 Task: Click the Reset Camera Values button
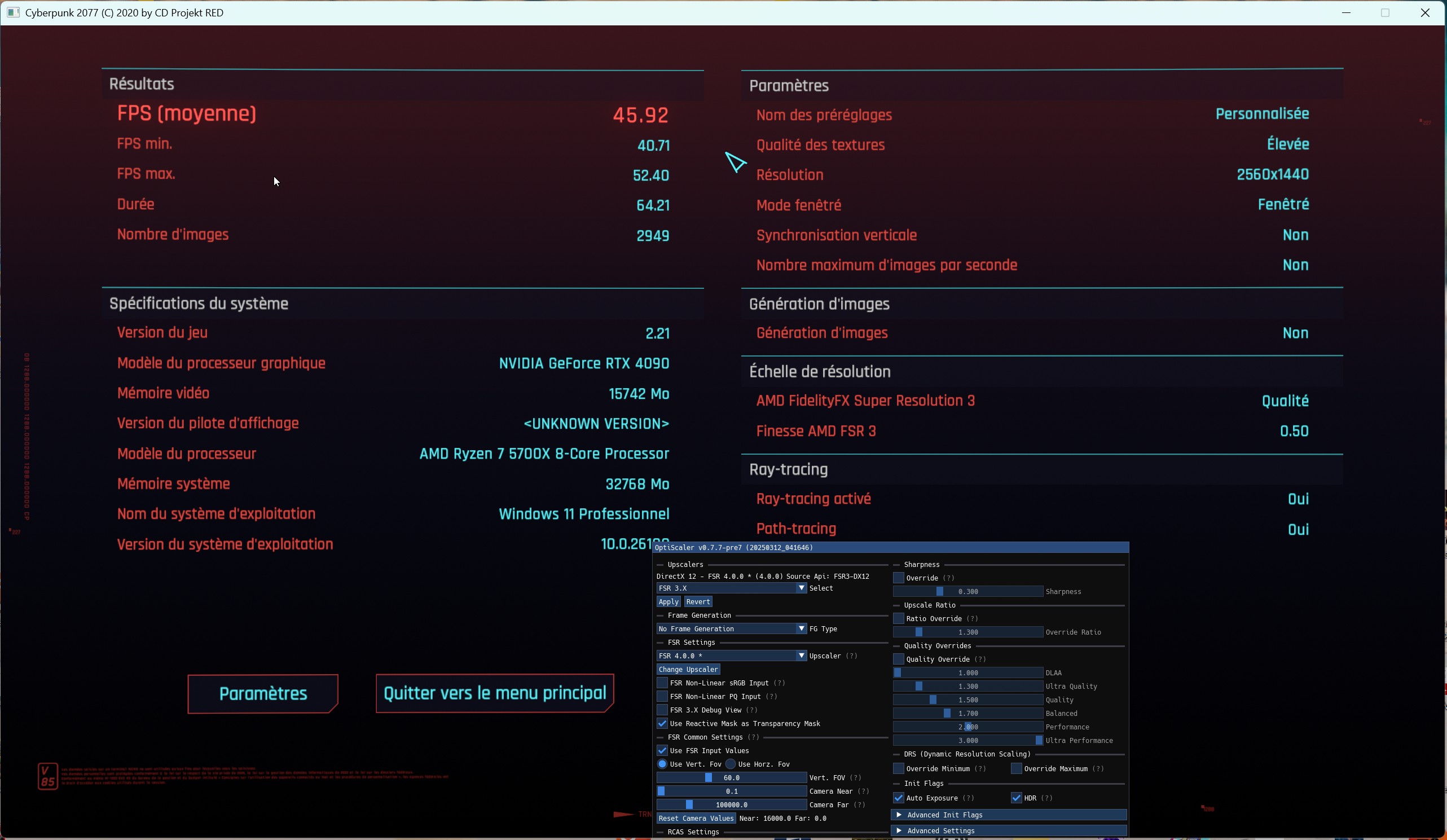point(696,818)
